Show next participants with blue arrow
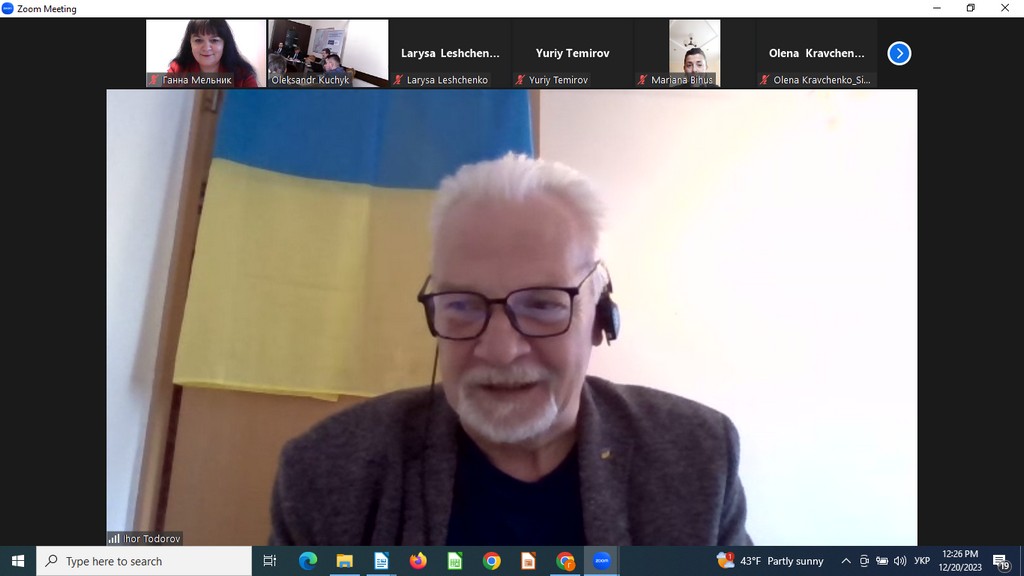This screenshot has height=576, width=1024. [899, 54]
